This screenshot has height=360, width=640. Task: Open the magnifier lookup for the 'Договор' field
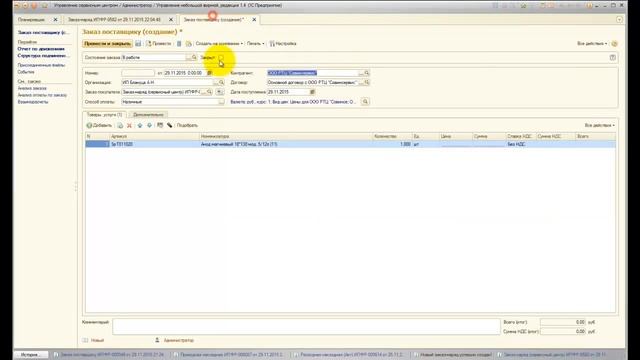[x=367, y=82]
